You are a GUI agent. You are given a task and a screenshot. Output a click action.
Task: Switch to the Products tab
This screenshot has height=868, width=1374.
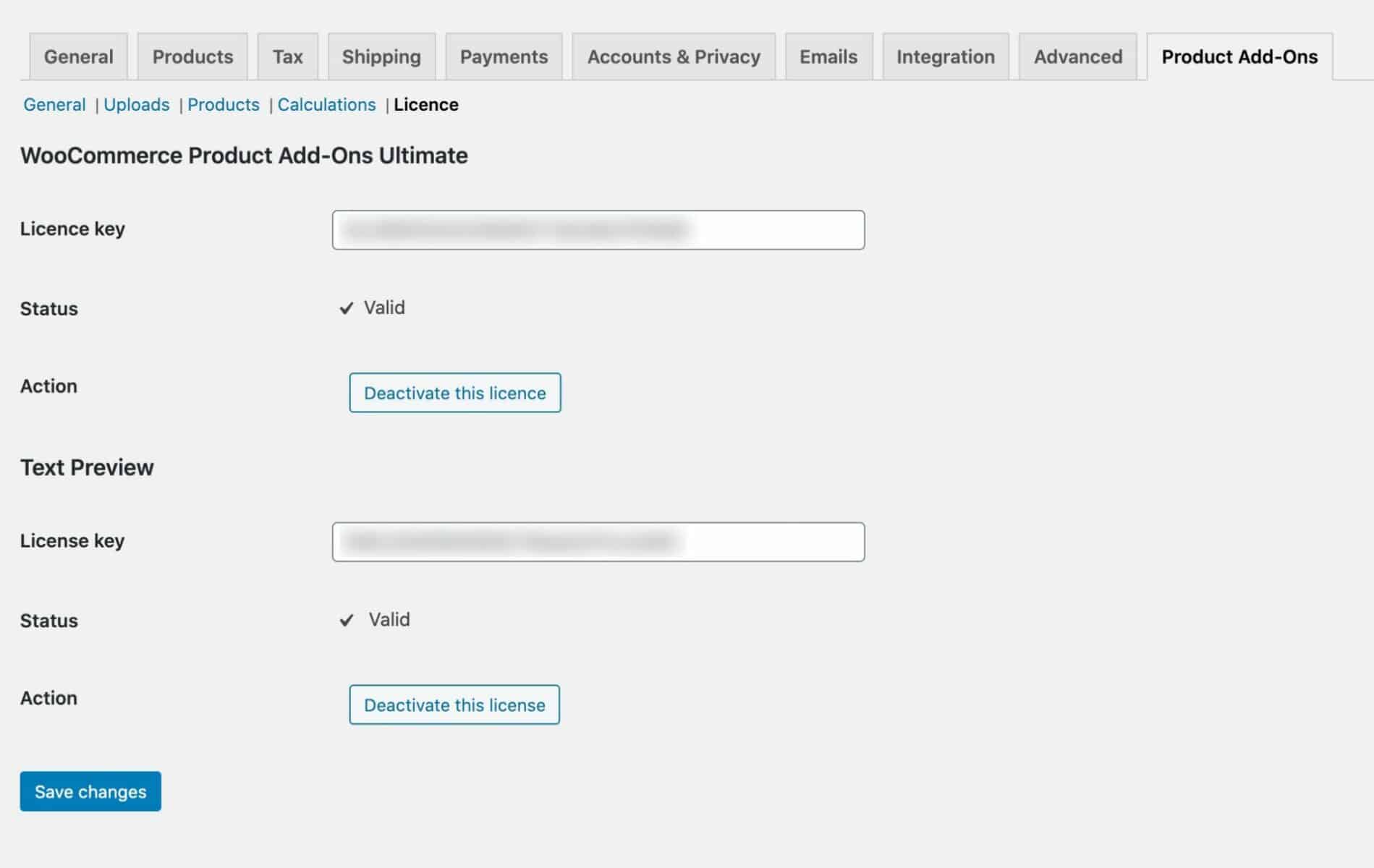pos(192,56)
